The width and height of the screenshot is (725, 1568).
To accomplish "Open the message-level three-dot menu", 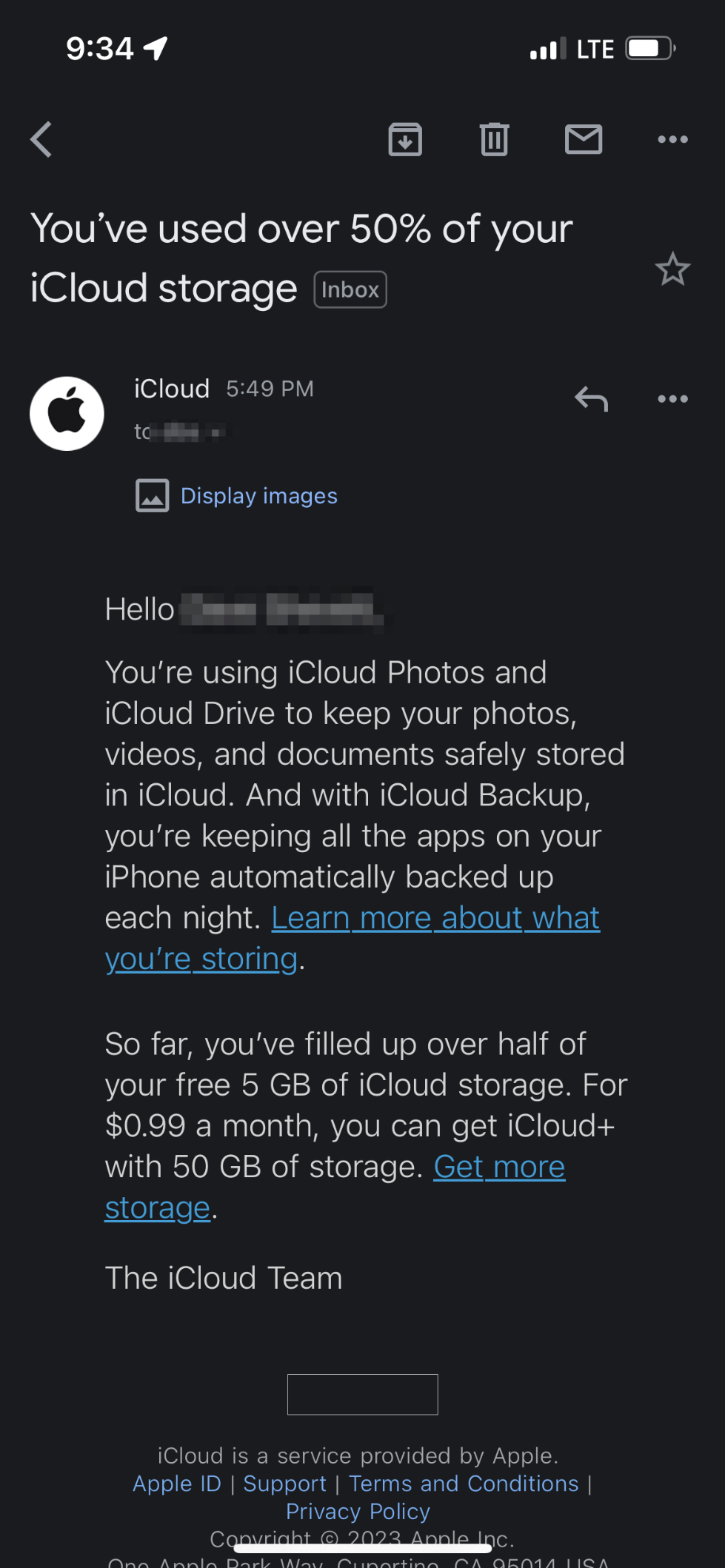I will [x=672, y=399].
